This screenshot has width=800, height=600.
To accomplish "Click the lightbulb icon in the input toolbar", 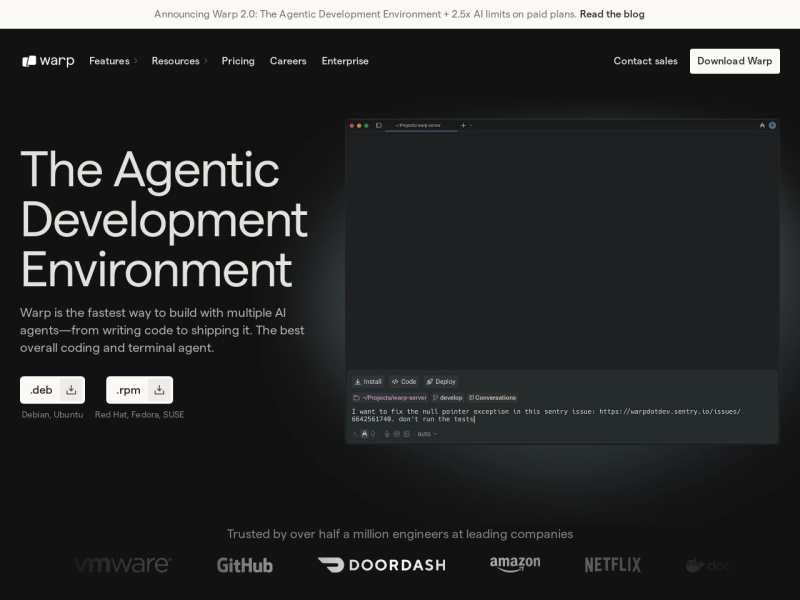I will point(373,434).
